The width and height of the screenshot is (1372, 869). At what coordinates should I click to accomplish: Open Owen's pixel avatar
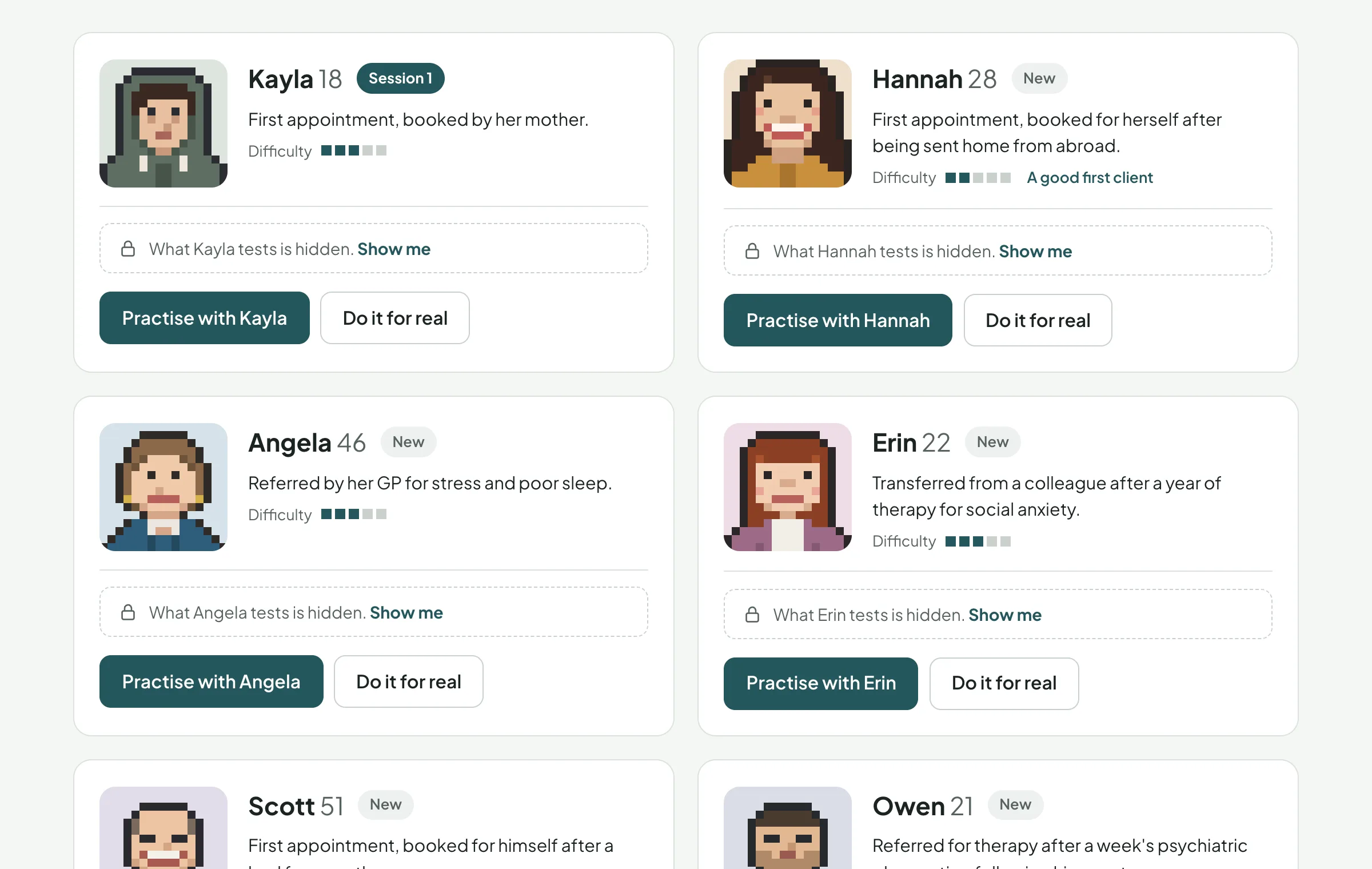[x=788, y=828]
